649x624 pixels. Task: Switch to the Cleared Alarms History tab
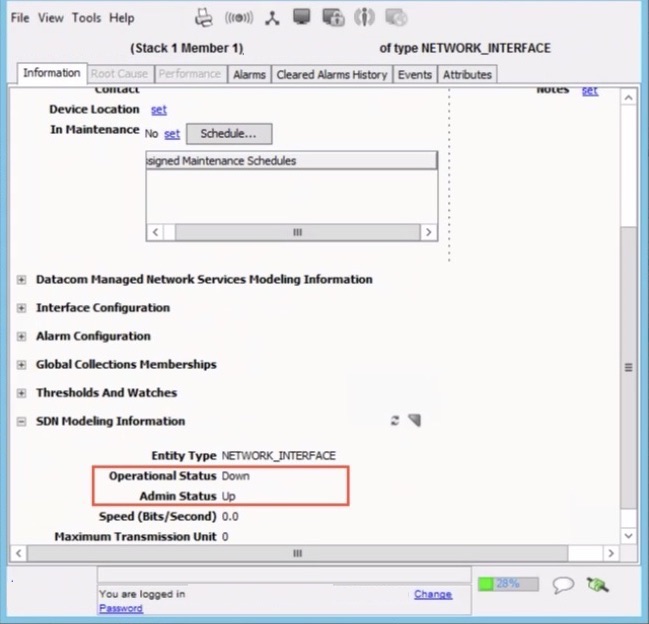tap(332, 74)
